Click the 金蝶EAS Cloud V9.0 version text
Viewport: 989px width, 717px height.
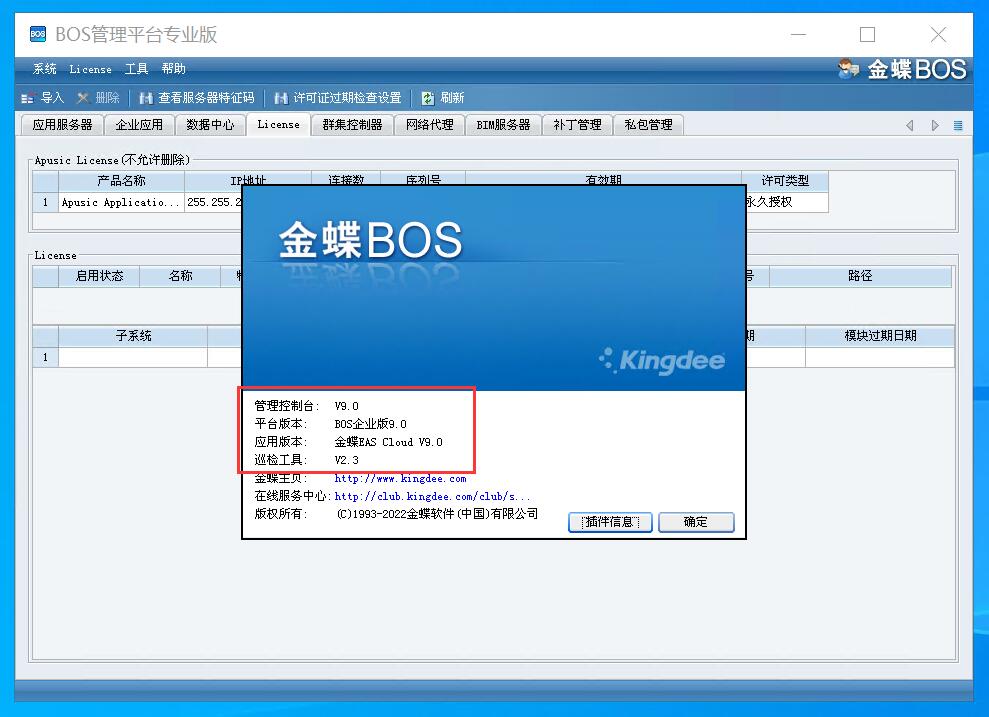pos(389,442)
